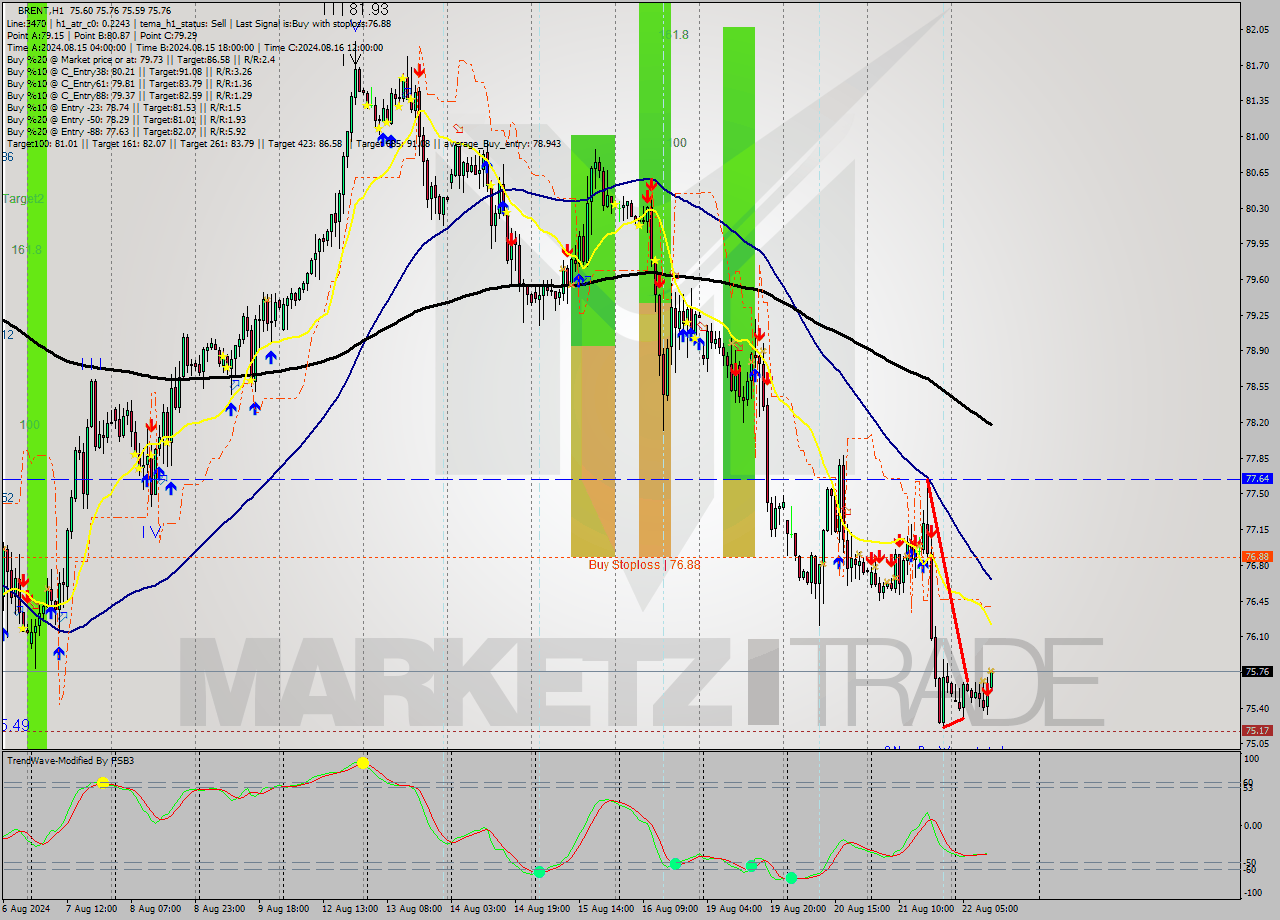Select 81.00 on the price axis
The width and height of the screenshot is (1280, 920).
point(1258,136)
